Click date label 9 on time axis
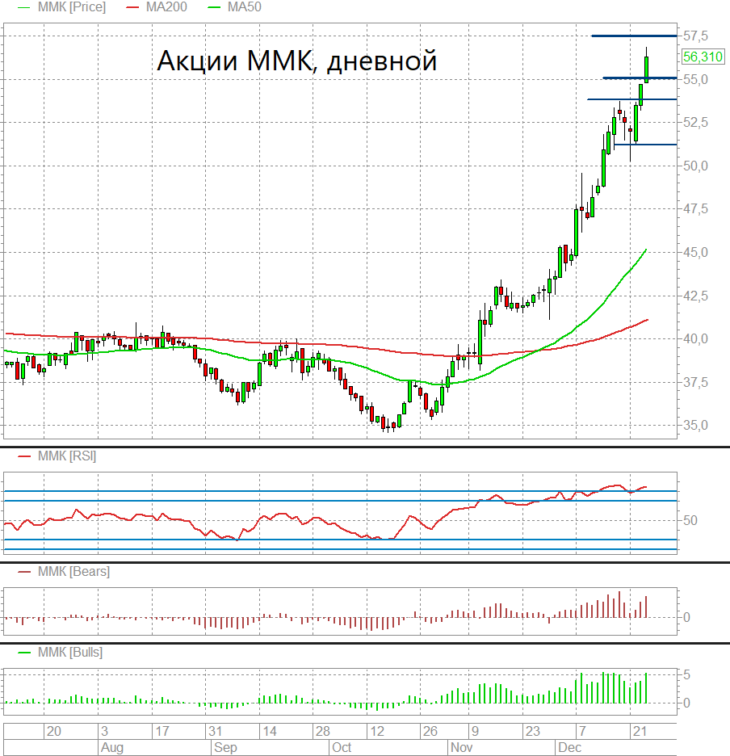 [475, 731]
